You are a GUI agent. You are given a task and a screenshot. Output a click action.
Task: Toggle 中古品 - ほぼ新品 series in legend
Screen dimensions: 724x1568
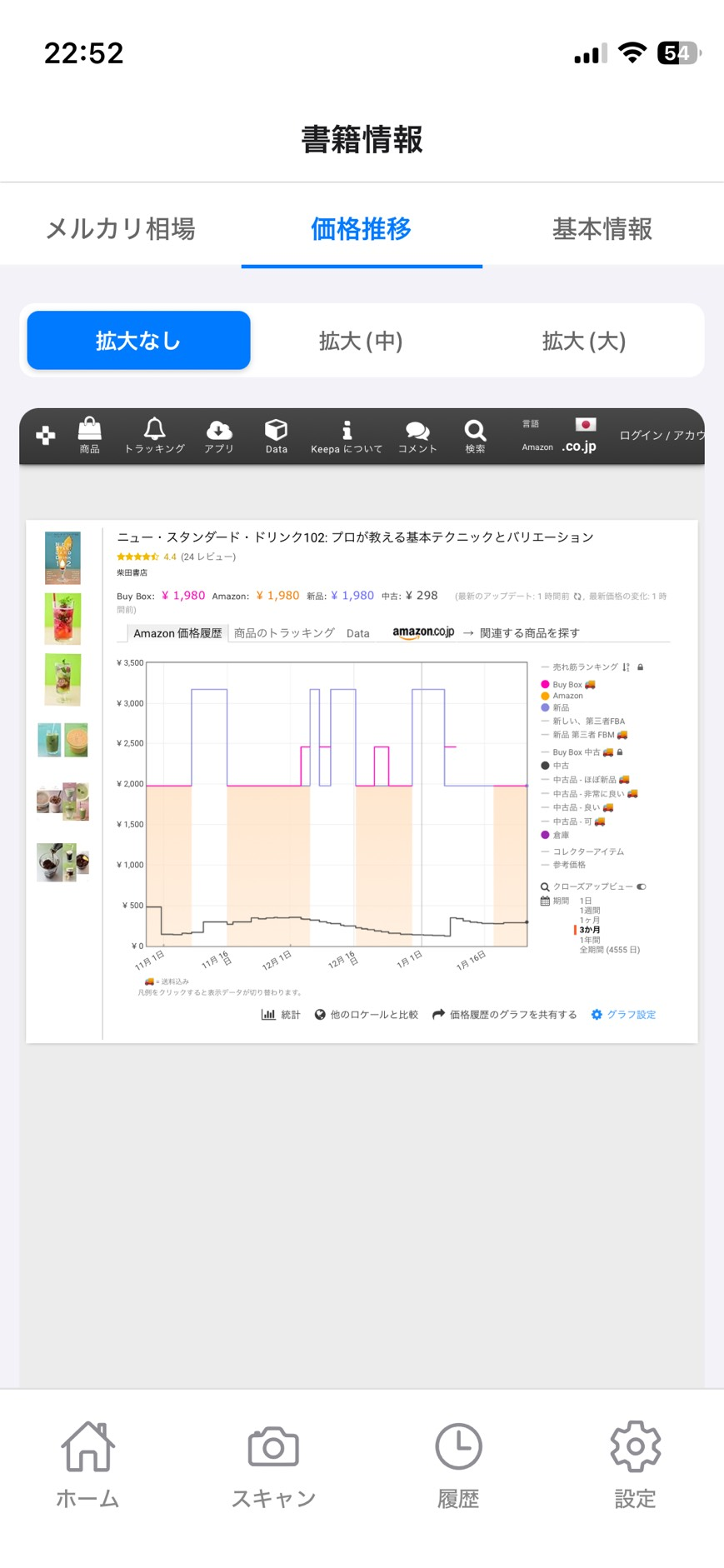[586, 780]
